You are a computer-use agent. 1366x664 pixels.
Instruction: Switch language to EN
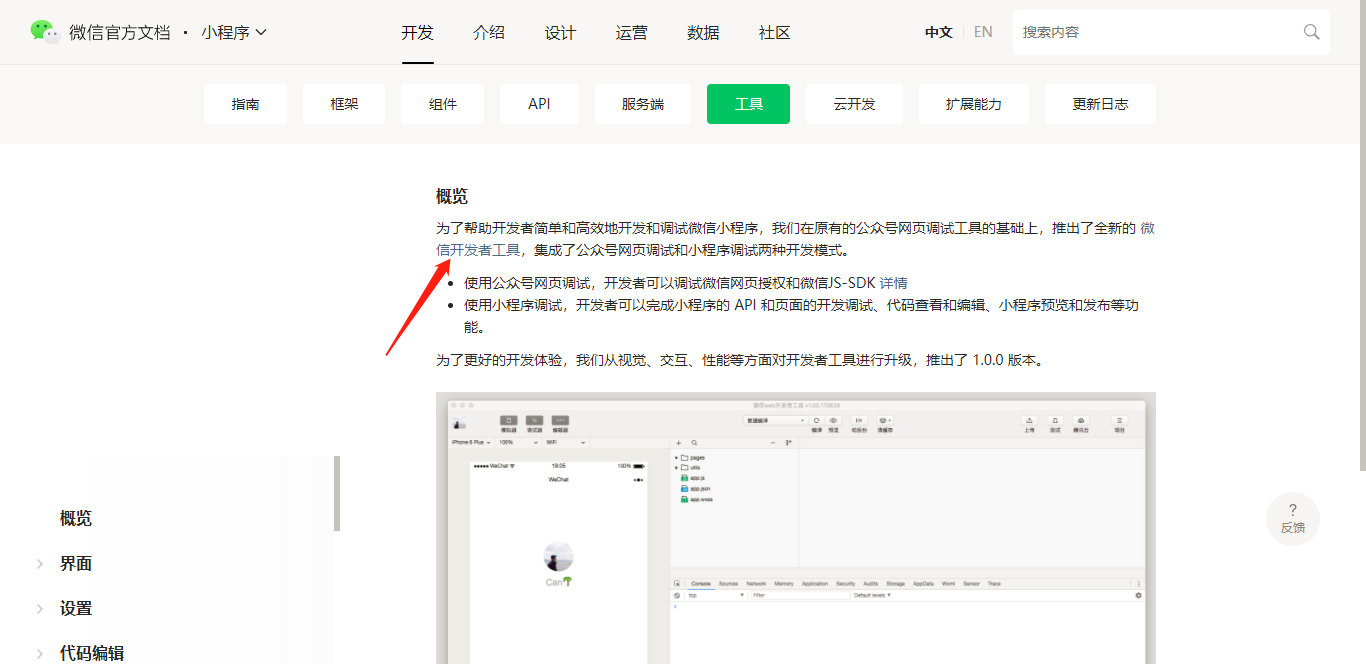pos(983,32)
